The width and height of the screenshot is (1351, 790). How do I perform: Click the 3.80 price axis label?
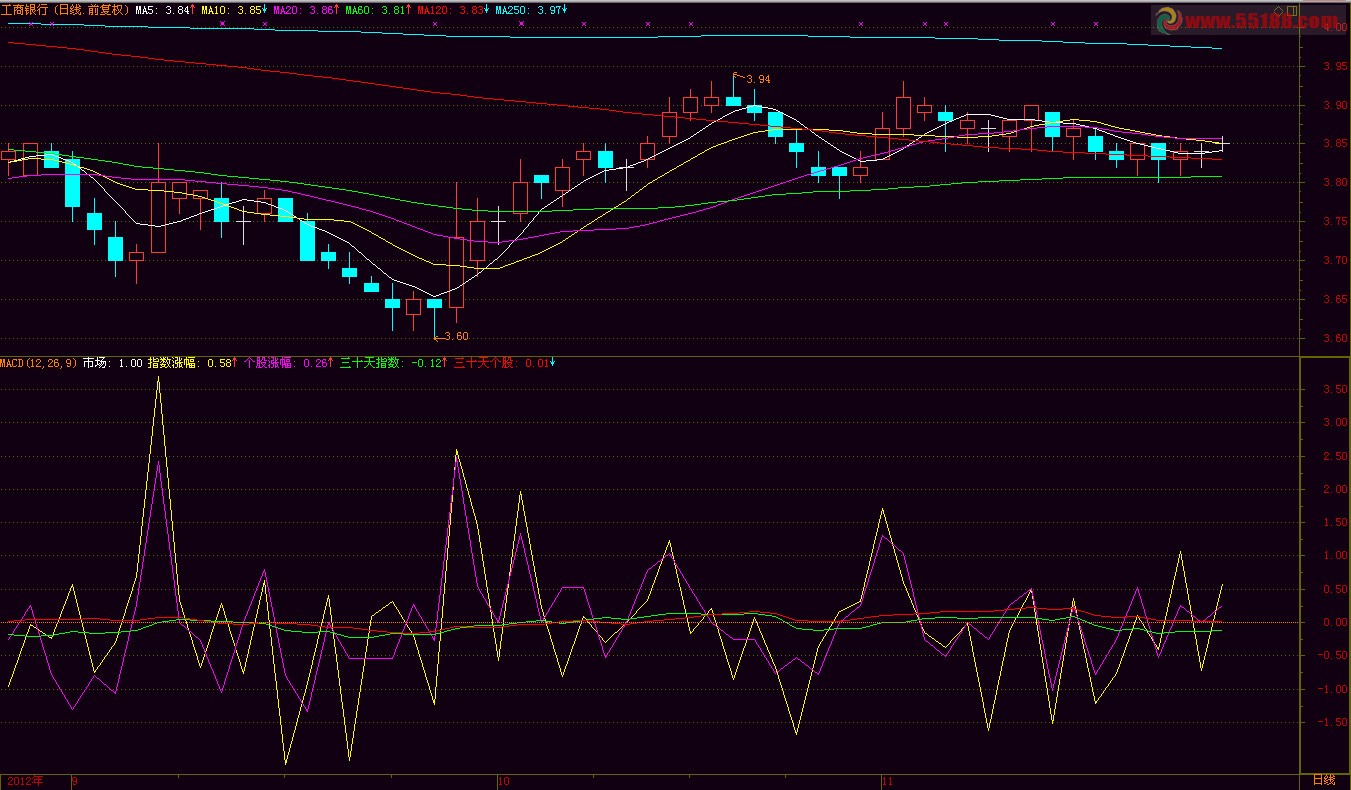click(1335, 183)
